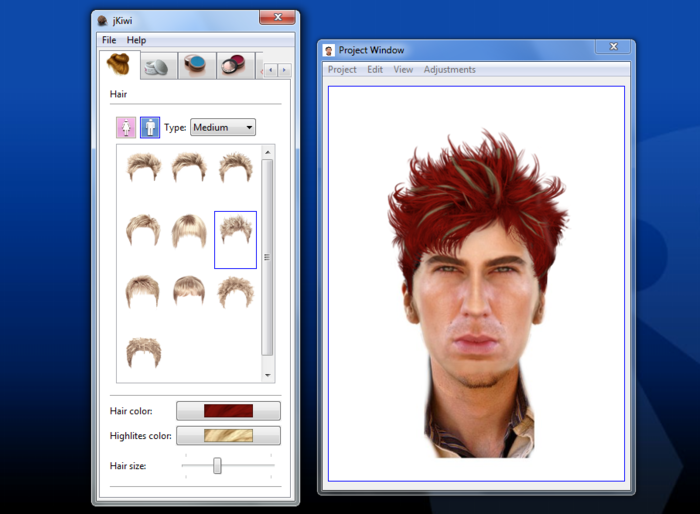Click the hairstyle list scrollbar thumb
700x514 pixels.
(x=267, y=257)
